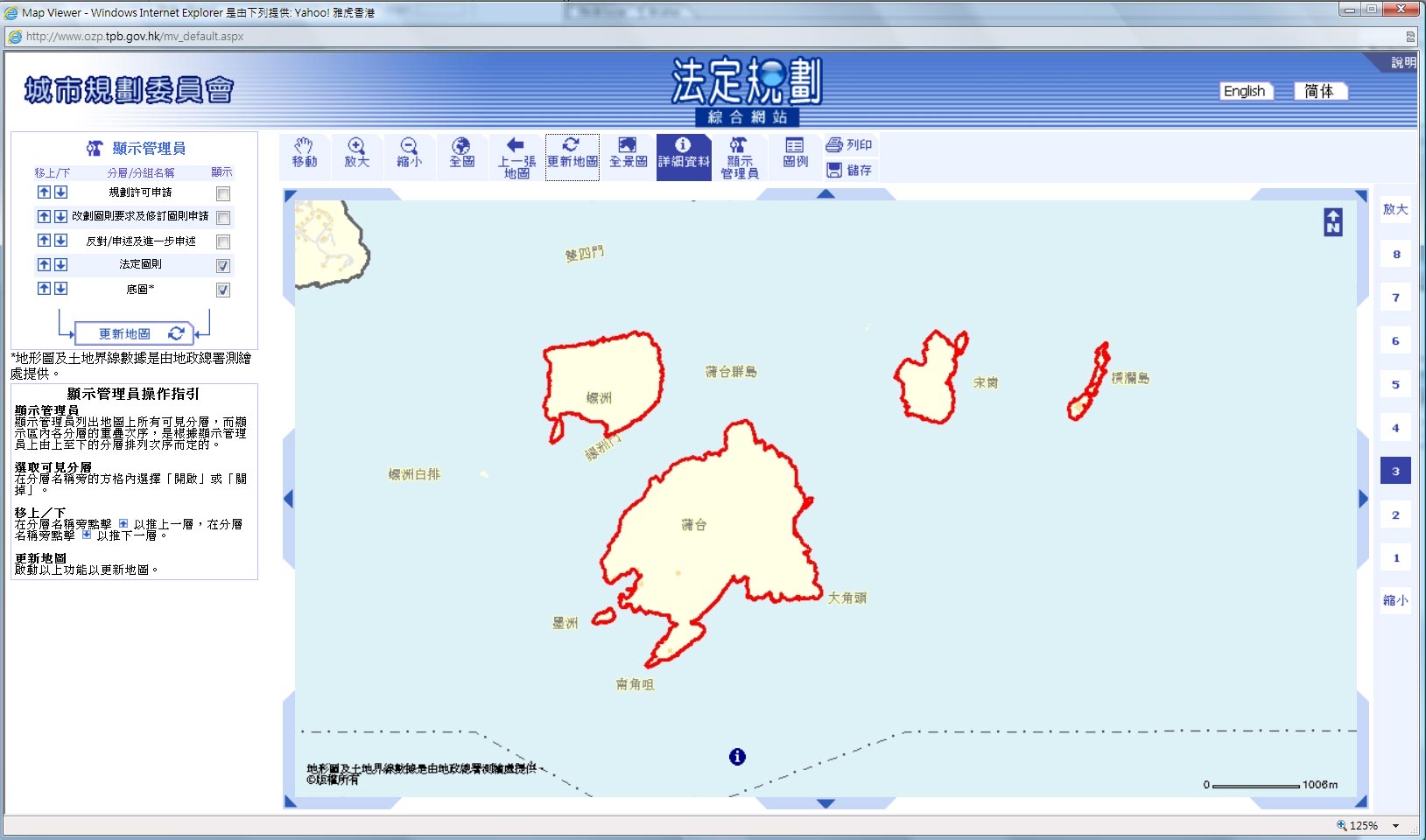This screenshot has width=1426, height=840.
Task: Select the 移動 pan tool
Action: pos(304,154)
